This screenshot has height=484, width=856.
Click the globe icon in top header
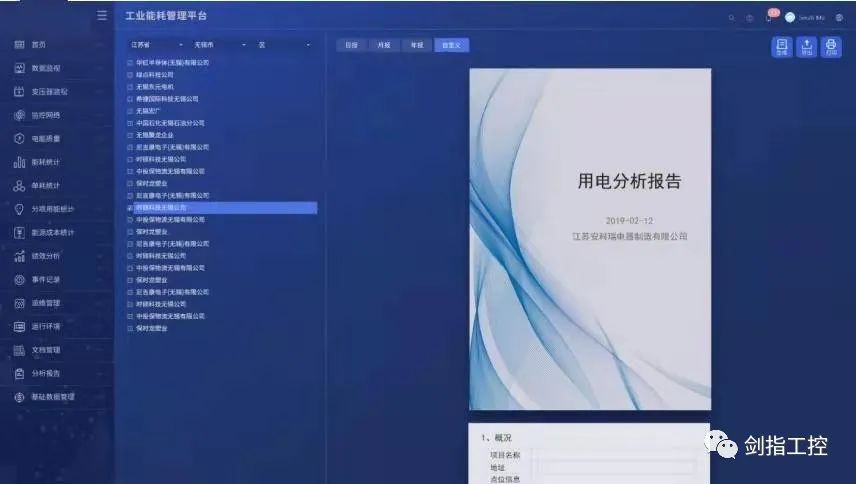tap(750, 18)
